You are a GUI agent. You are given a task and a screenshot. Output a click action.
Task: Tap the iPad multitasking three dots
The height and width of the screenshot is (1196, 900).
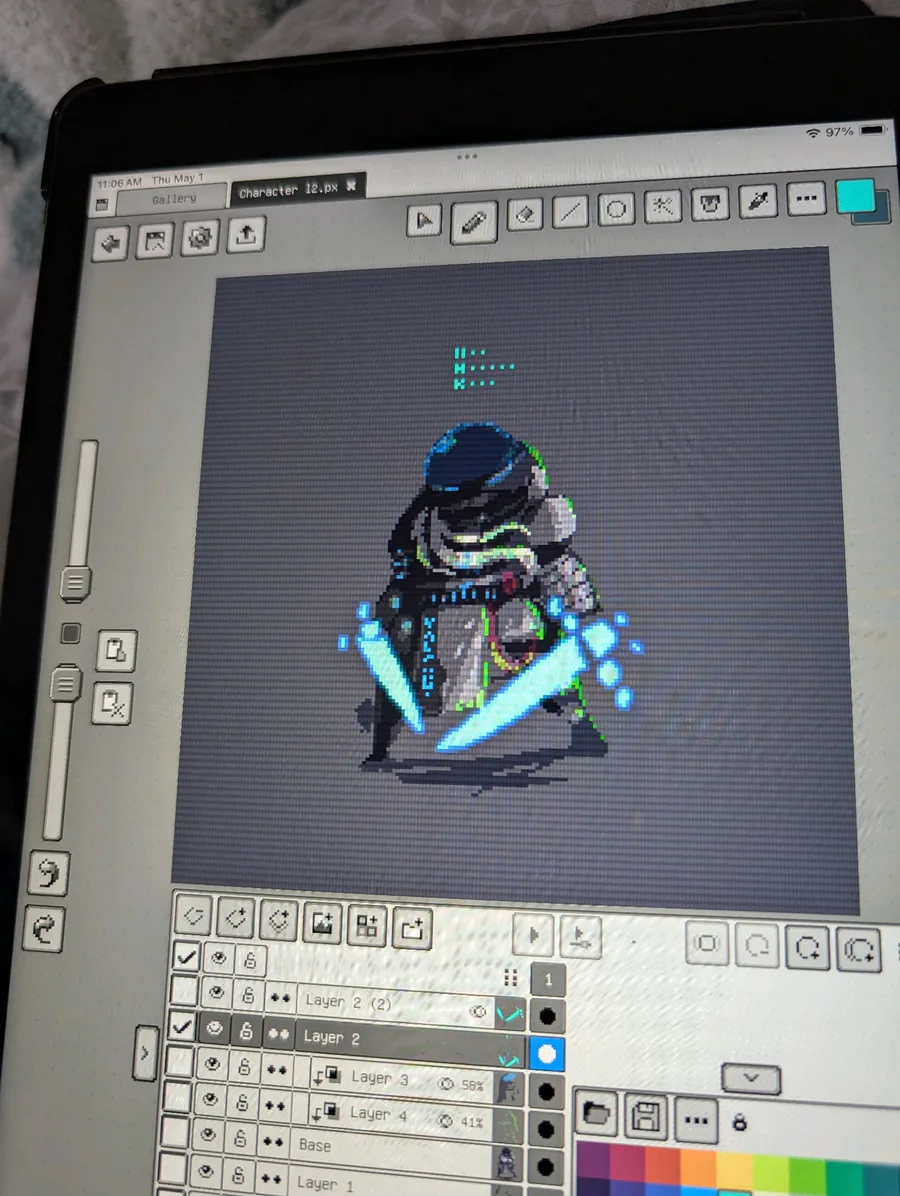coord(467,156)
